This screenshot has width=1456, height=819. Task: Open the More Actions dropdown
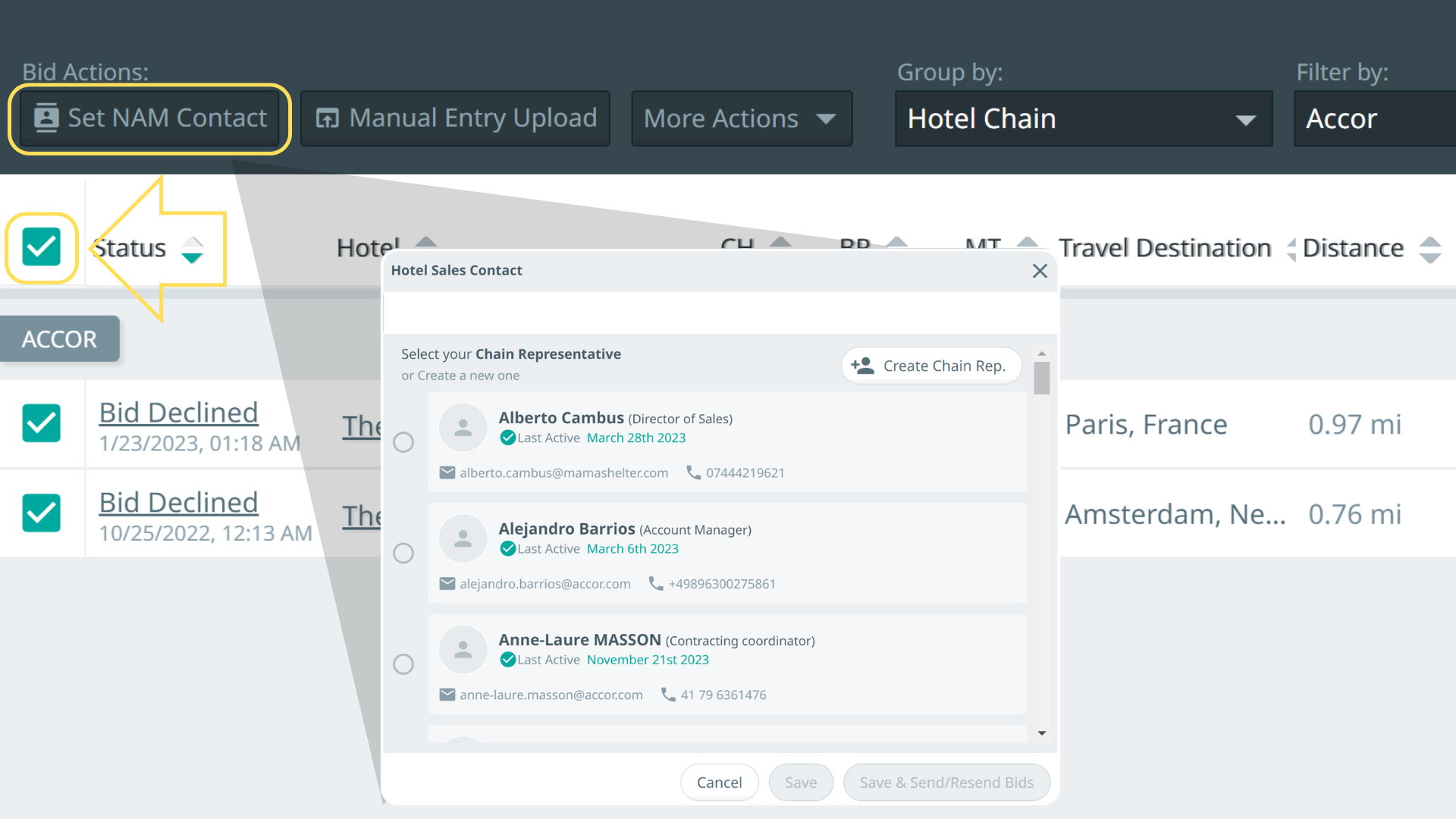741,118
